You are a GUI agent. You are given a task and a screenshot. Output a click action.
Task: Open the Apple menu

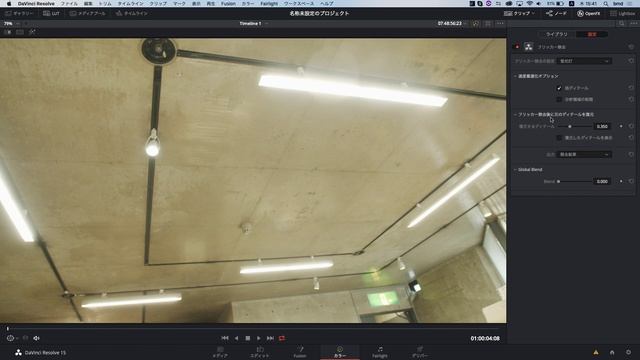pyautogui.click(x=9, y=4)
